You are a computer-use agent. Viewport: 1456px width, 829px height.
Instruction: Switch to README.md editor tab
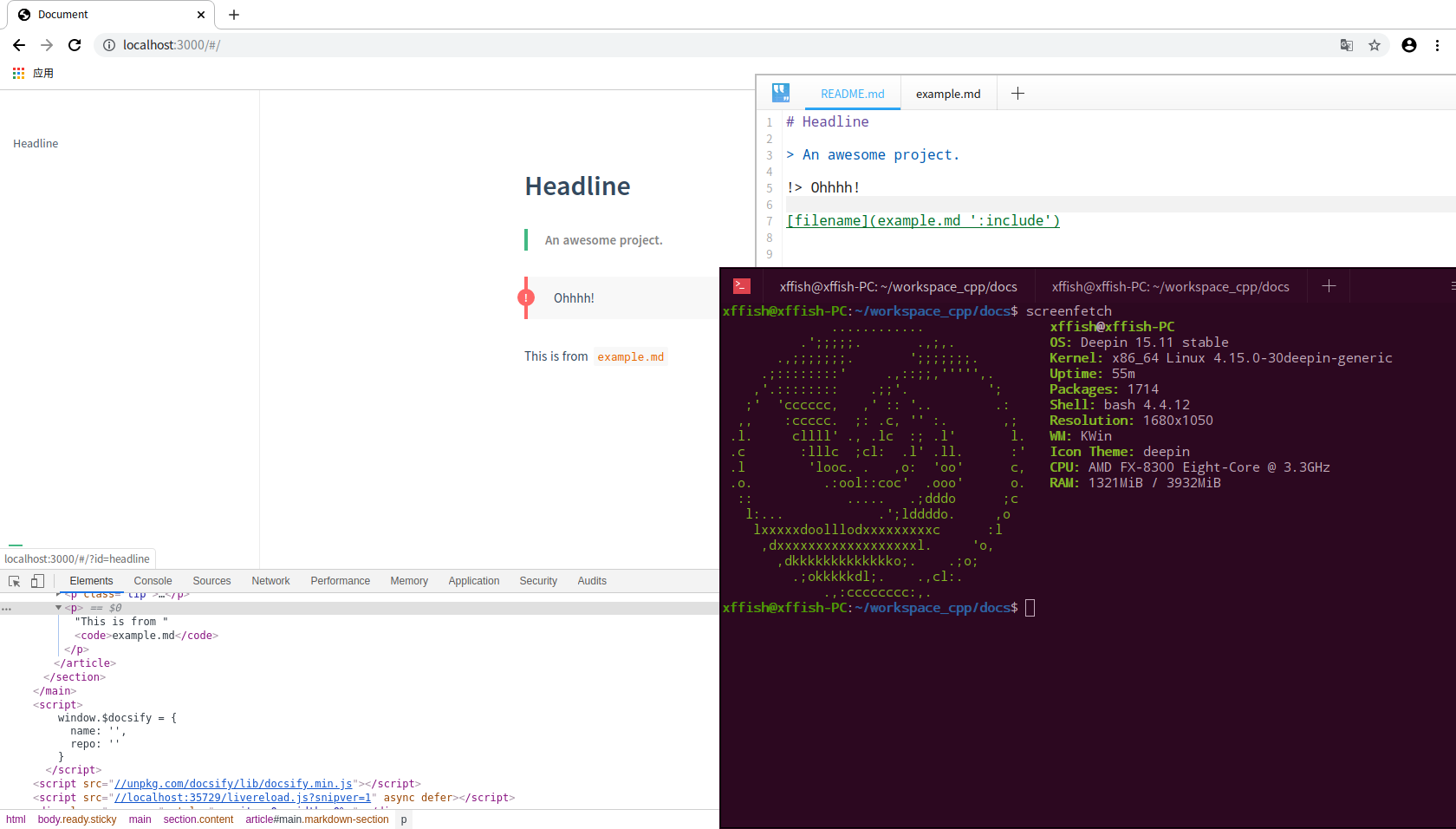point(853,94)
